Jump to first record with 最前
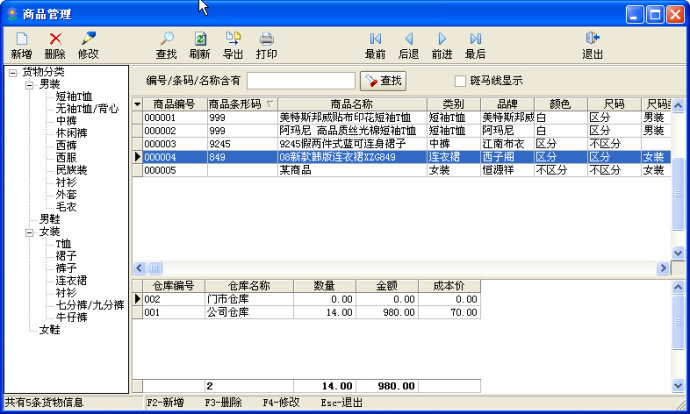This screenshot has height=414, width=690. (x=375, y=39)
